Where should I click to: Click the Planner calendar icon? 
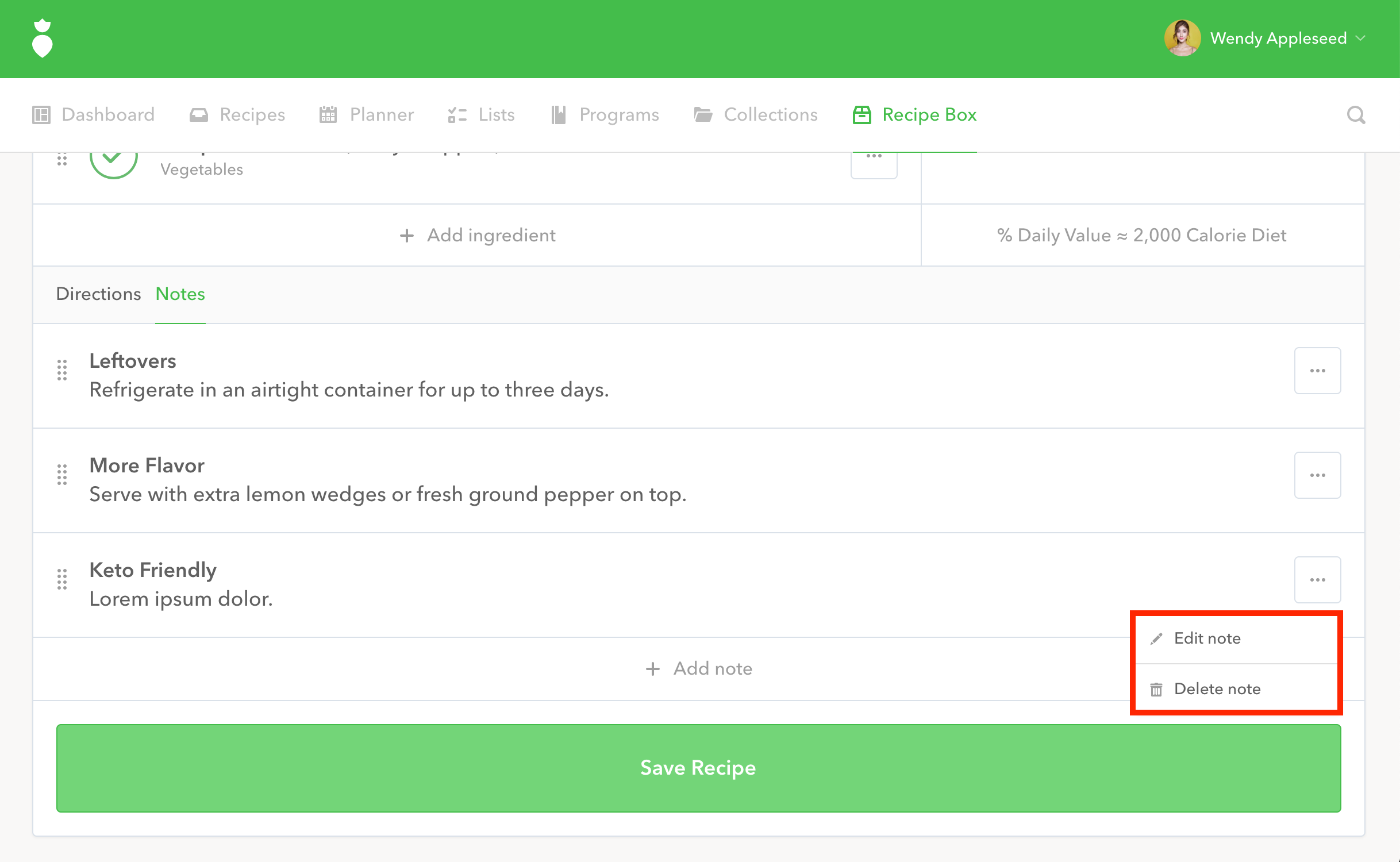328,115
